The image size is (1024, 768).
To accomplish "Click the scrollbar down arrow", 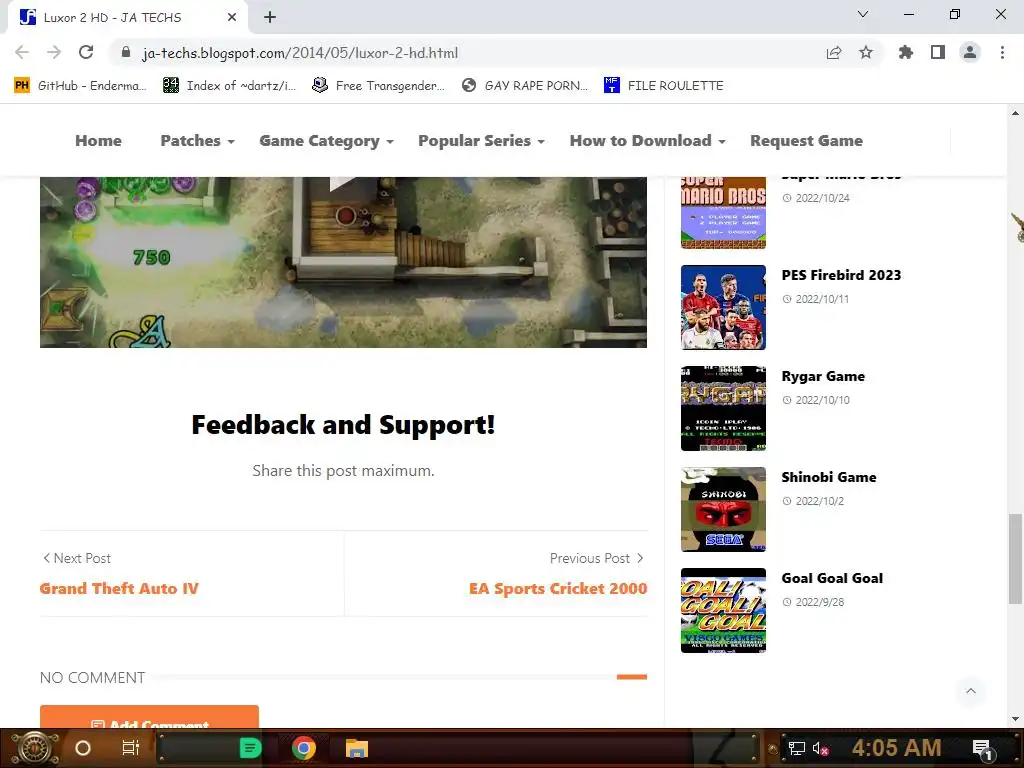I will (1015, 719).
